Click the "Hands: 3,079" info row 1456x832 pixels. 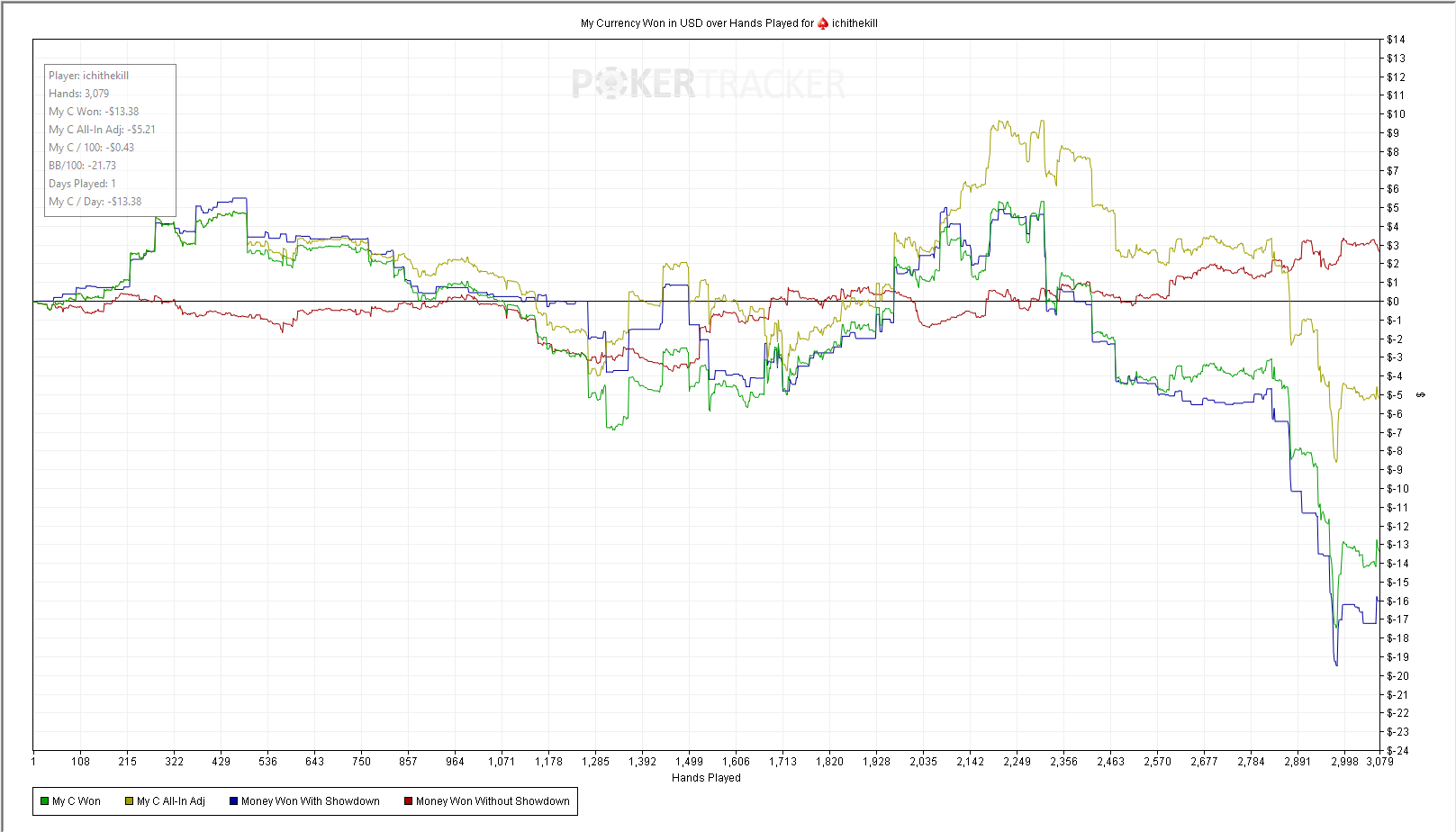79,94
